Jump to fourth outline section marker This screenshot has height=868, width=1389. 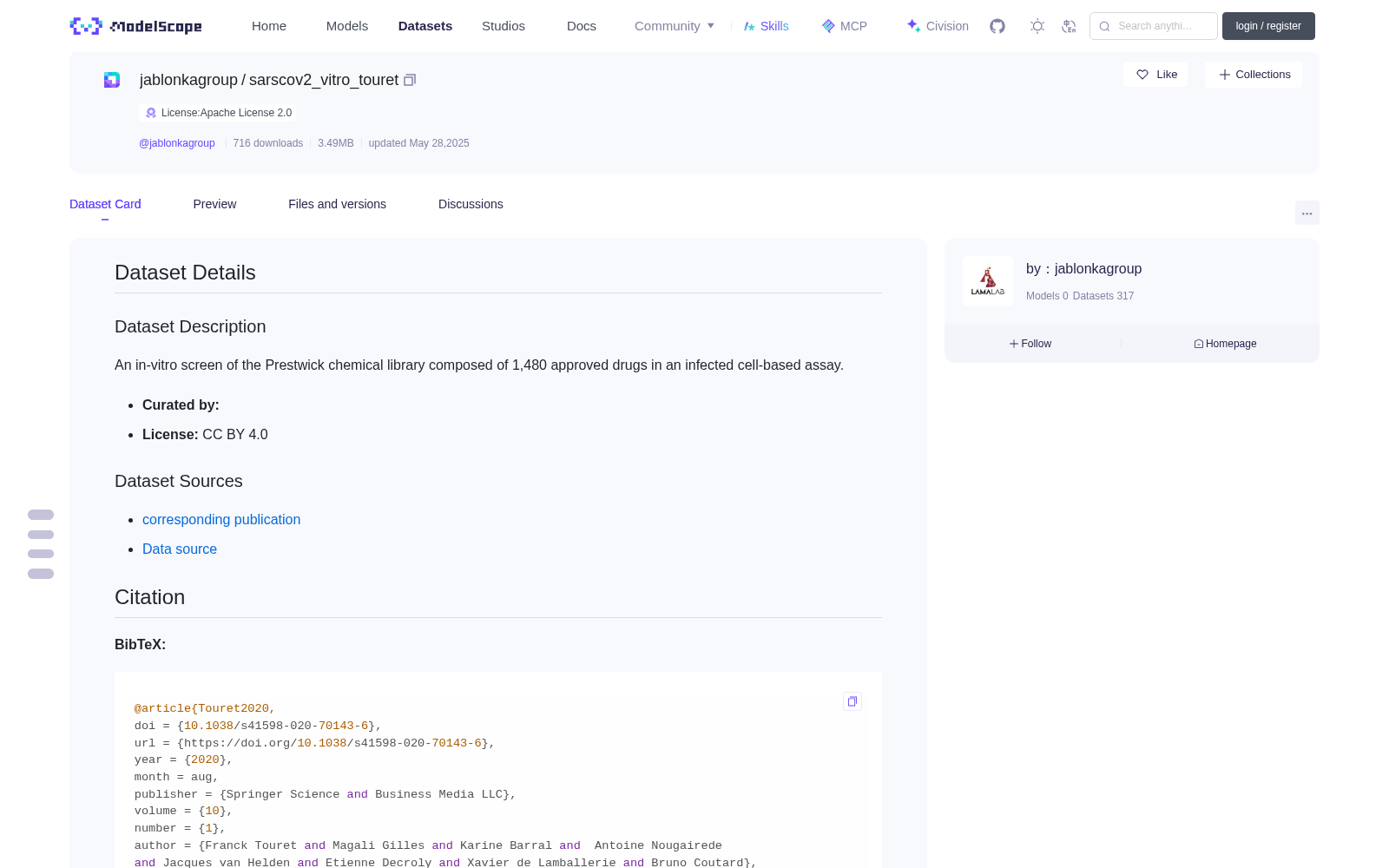[41, 574]
